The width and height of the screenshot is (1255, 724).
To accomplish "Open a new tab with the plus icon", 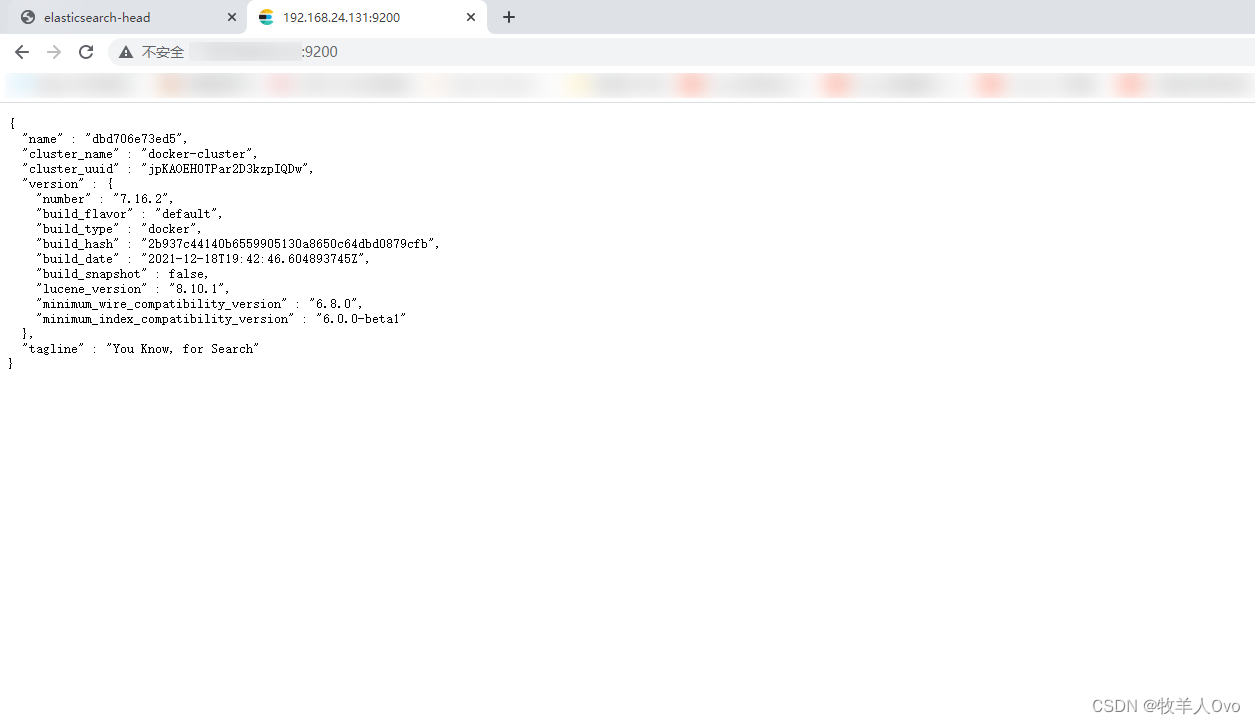I will 509,17.
